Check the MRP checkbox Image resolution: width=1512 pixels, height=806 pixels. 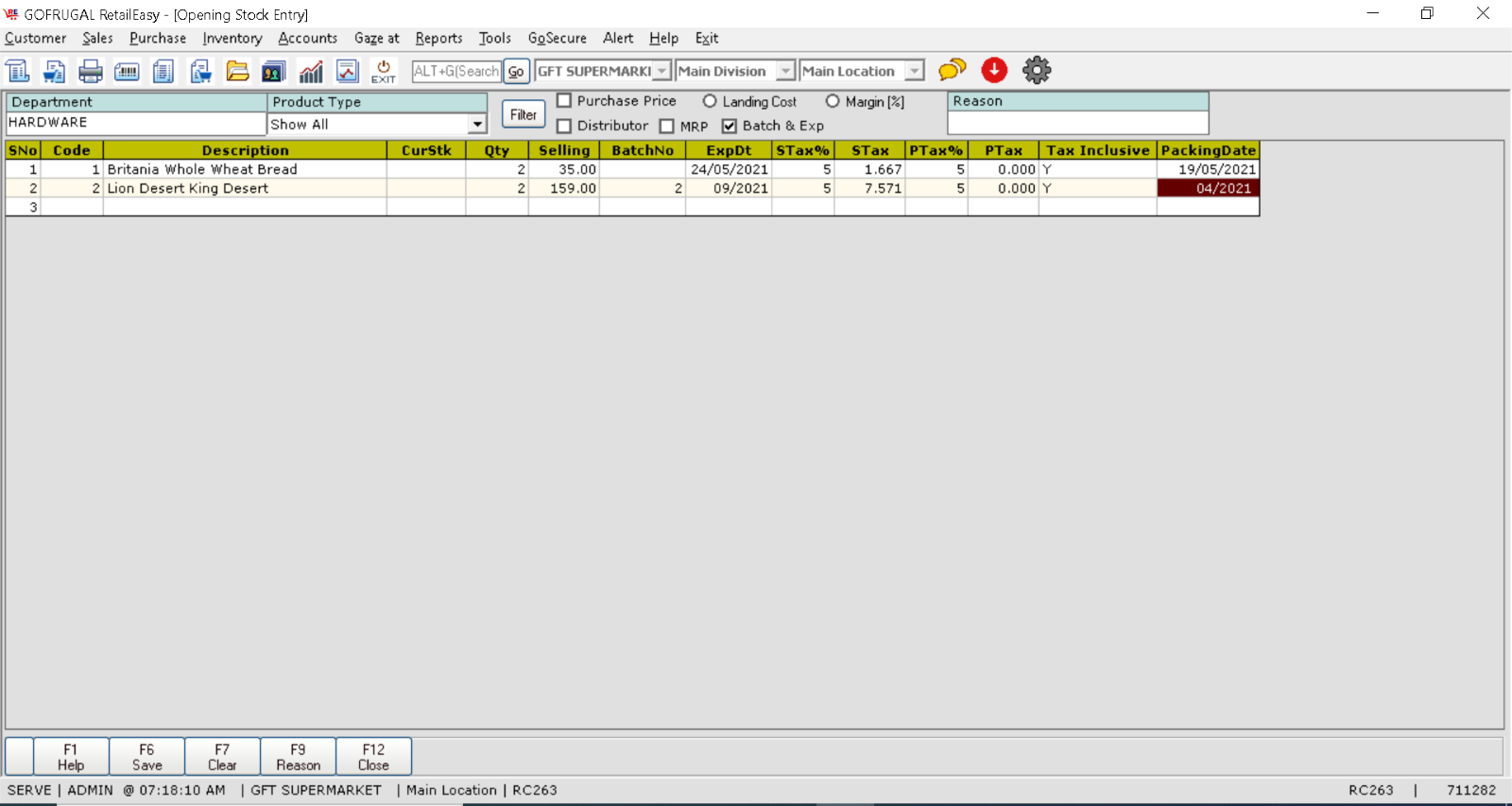(667, 126)
